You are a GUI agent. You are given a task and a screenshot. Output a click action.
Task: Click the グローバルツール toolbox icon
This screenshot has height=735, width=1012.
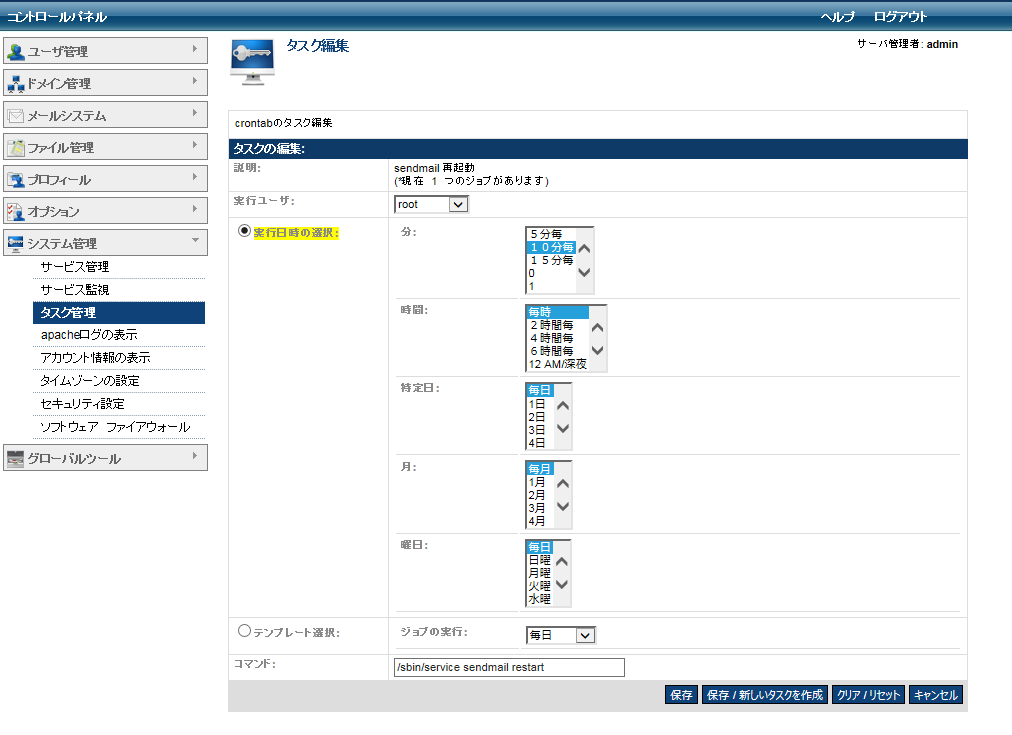tap(16, 459)
